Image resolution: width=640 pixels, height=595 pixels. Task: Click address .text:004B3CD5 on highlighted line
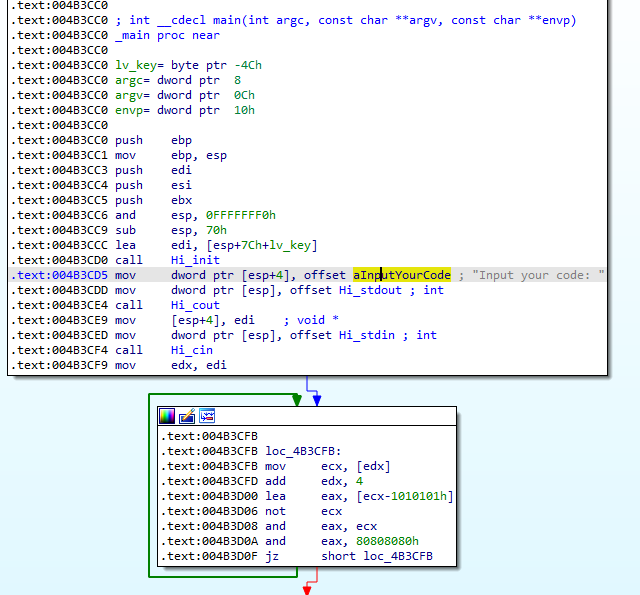(59, 275)
